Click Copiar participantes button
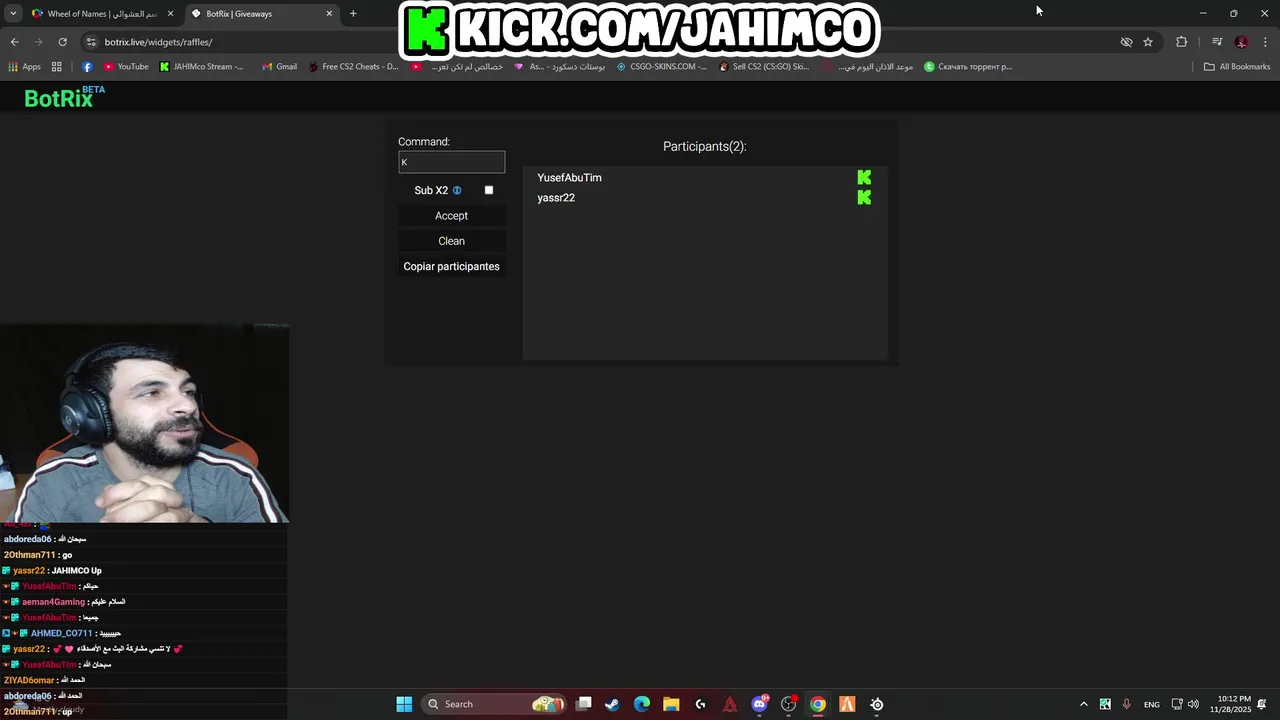The height and width of the screenshot is (720, 1280). click(451, 266)
